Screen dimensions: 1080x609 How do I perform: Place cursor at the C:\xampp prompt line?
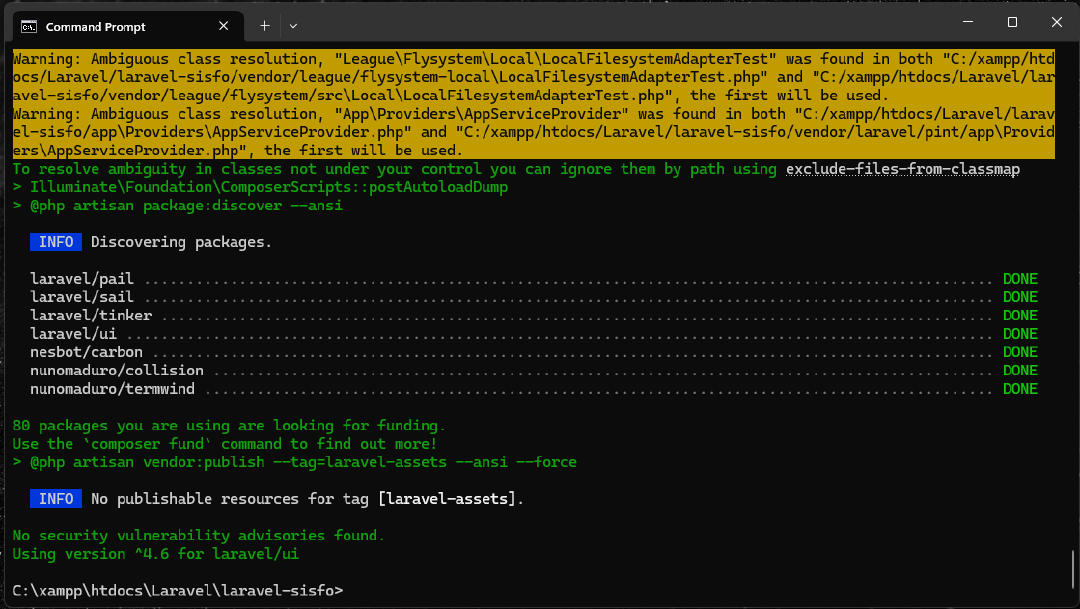click(178, 590)
